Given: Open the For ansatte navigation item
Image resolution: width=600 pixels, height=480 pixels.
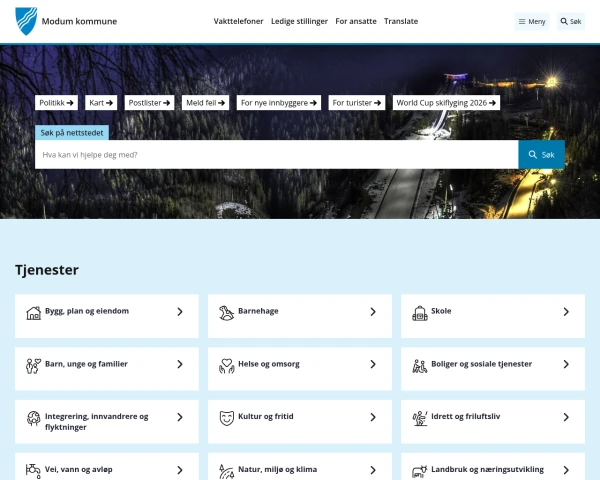Looking at the screenshot, I should click(356, 21).
